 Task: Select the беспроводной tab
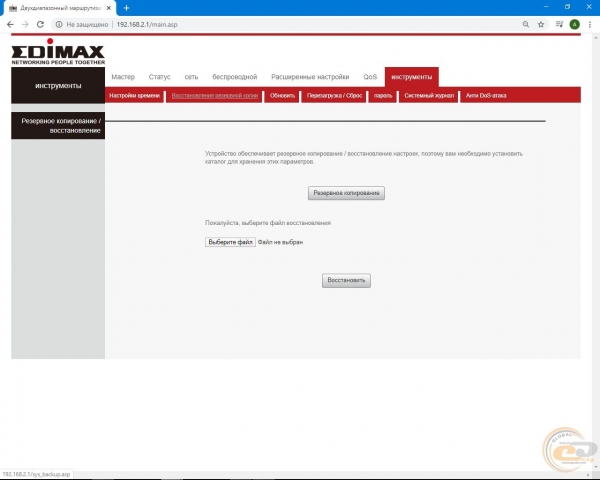[x=235, y=77]
